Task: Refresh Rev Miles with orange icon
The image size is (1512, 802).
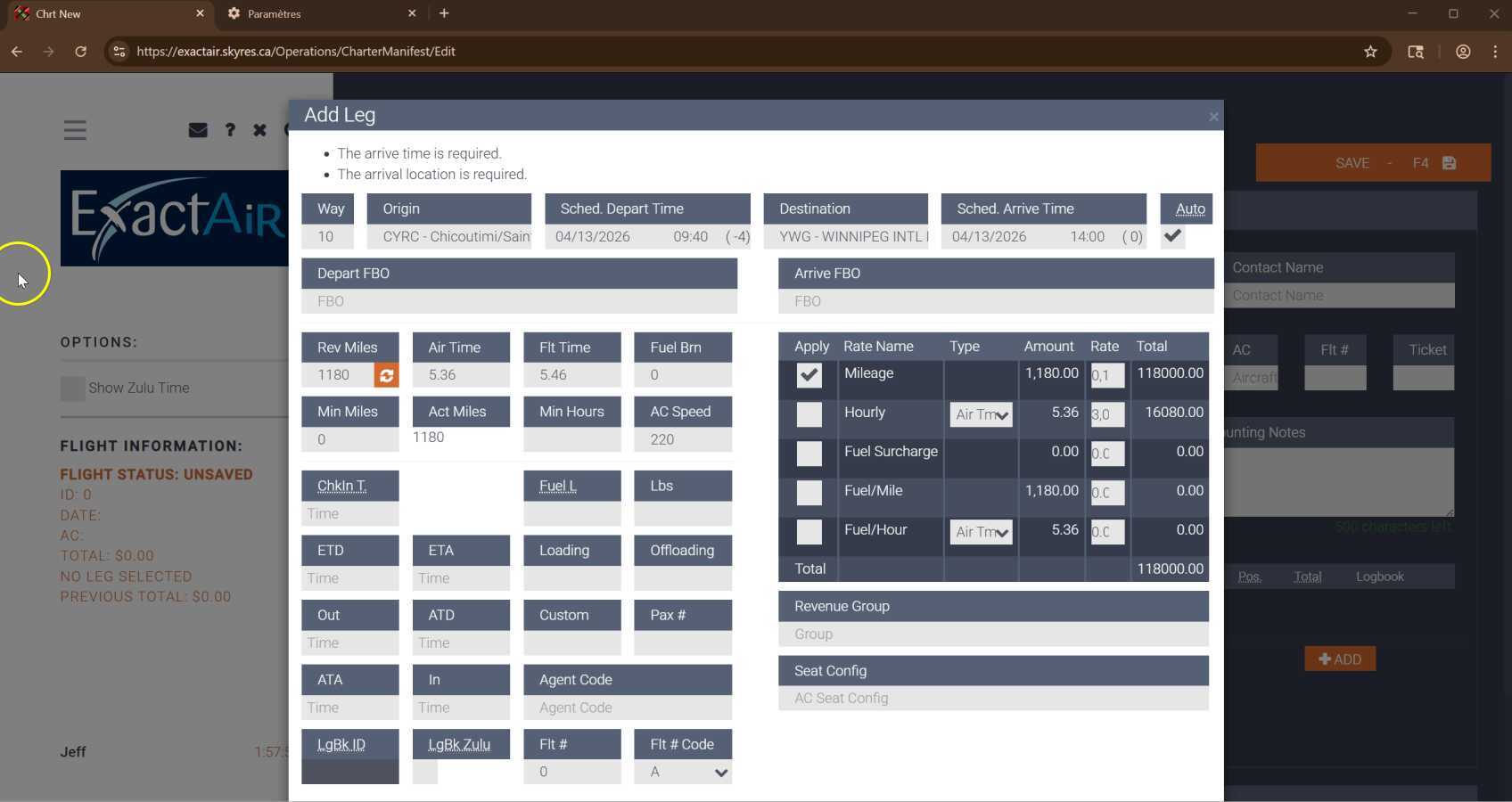Action: coord(386,375)
